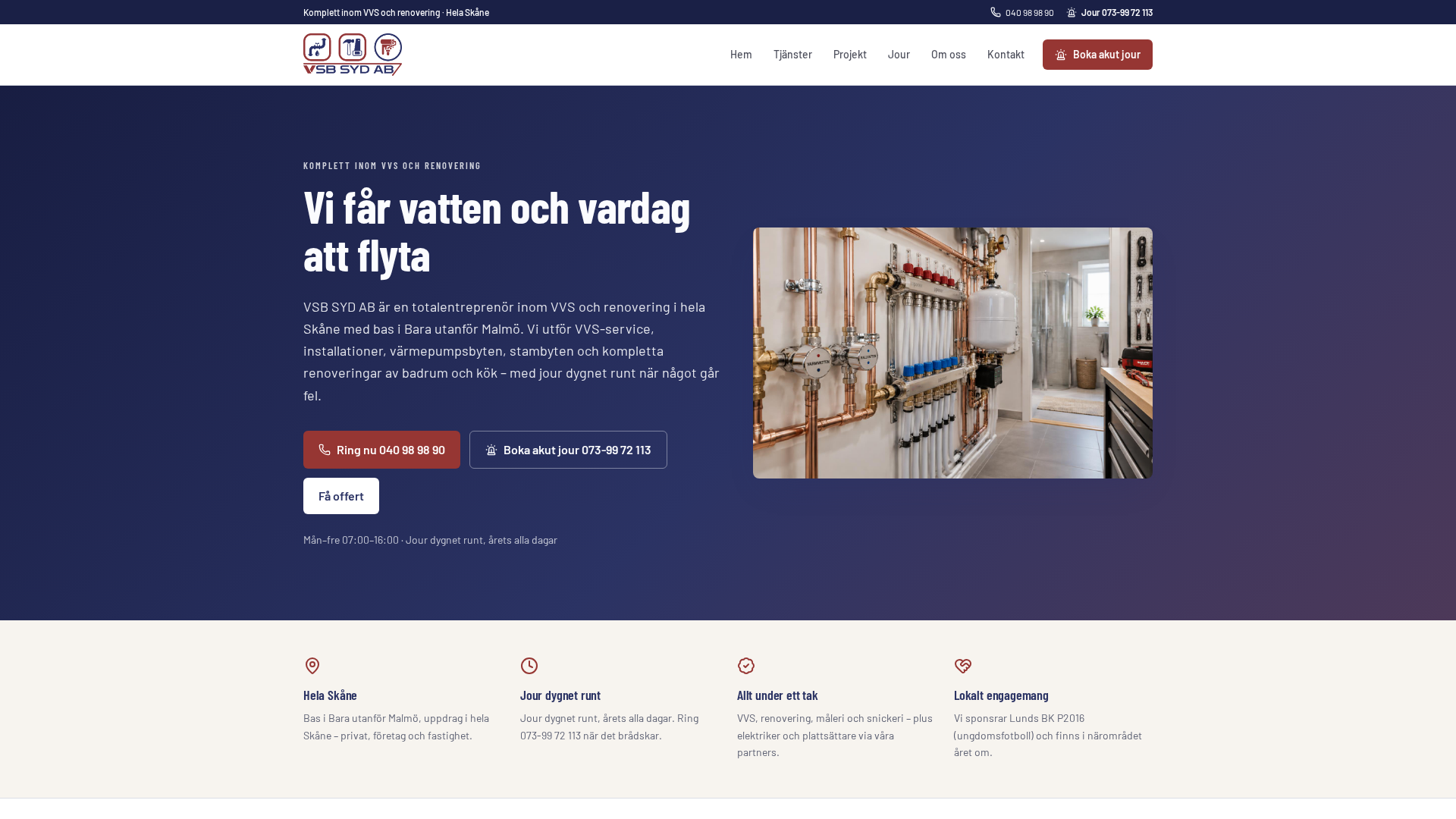Click the Jour 073-99 72 113 top bar link

(x=1109, y=12)
